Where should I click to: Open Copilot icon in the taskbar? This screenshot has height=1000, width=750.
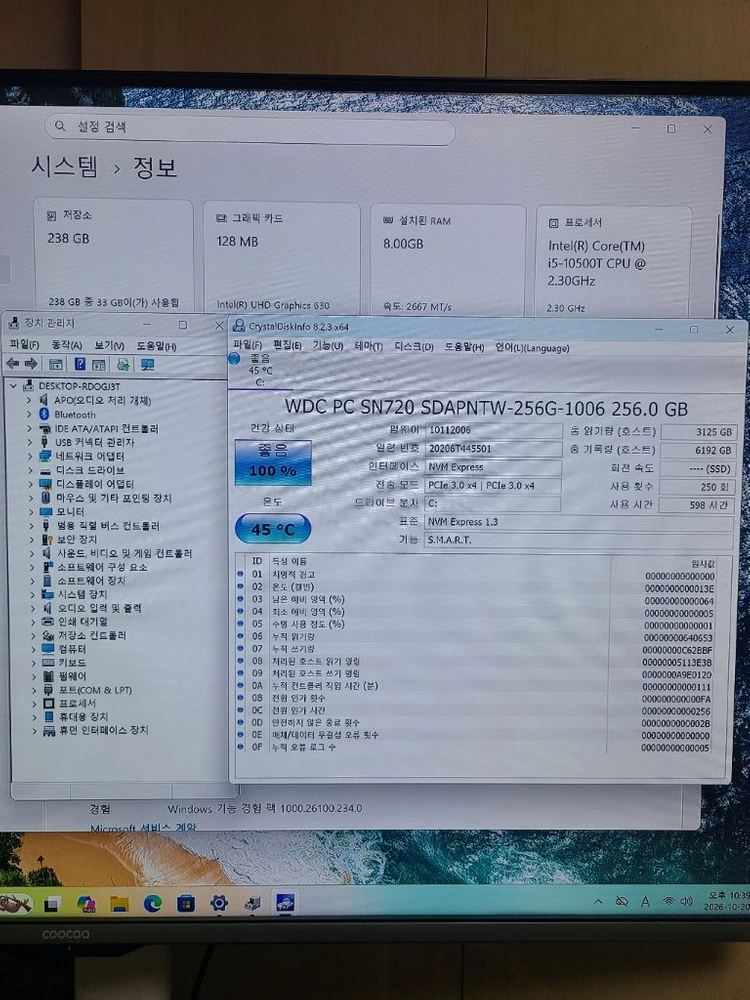pyautogui.click(x=85, y=904)
